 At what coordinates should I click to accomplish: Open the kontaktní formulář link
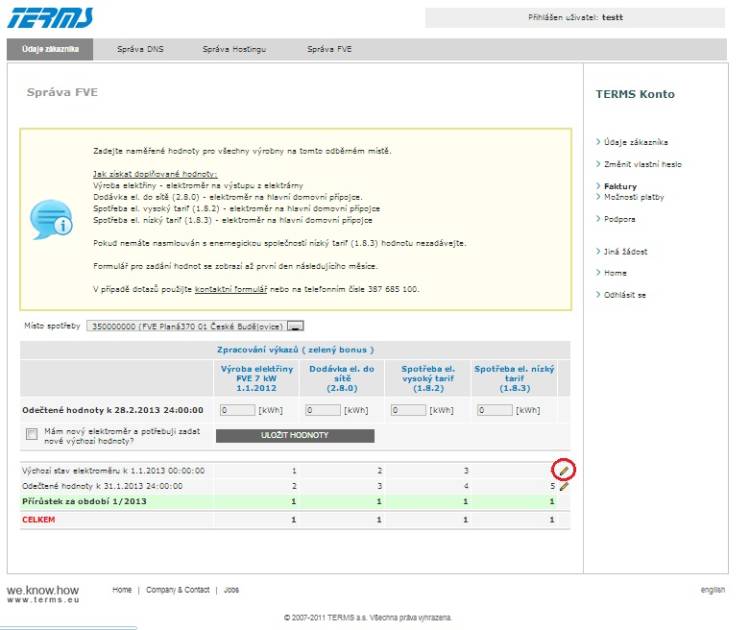click(230, 288)
